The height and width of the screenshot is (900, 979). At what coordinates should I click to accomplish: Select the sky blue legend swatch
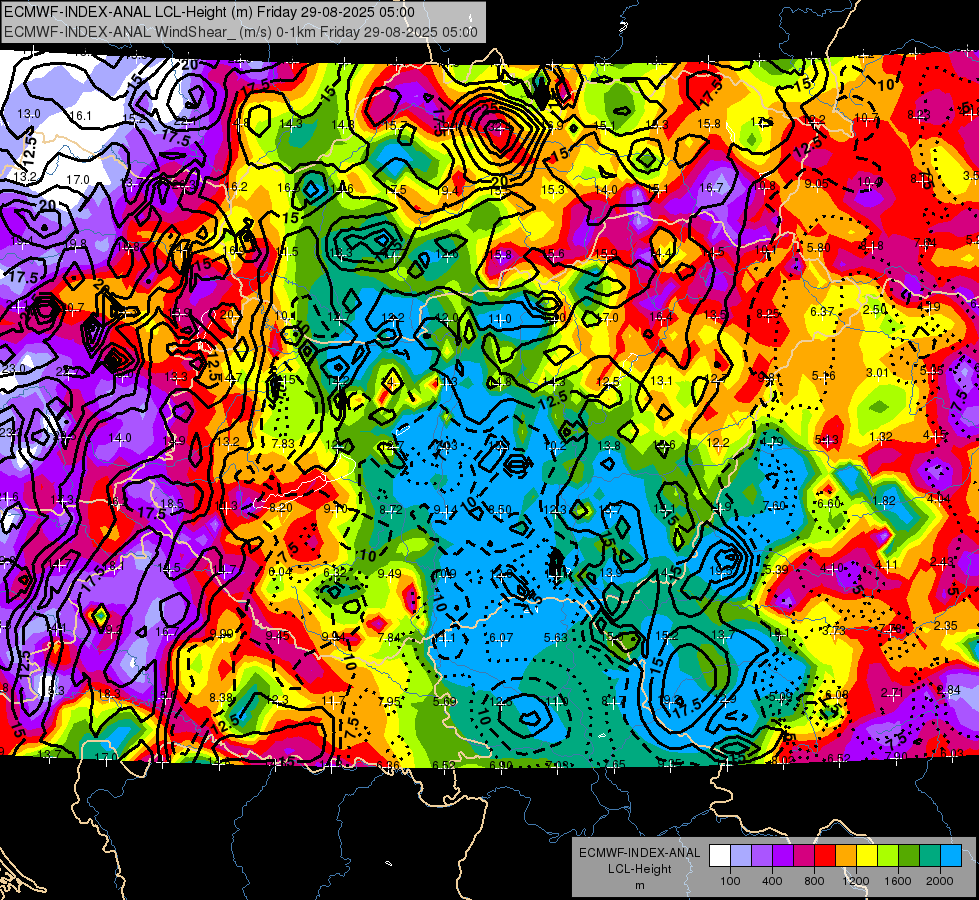(950, 856)
